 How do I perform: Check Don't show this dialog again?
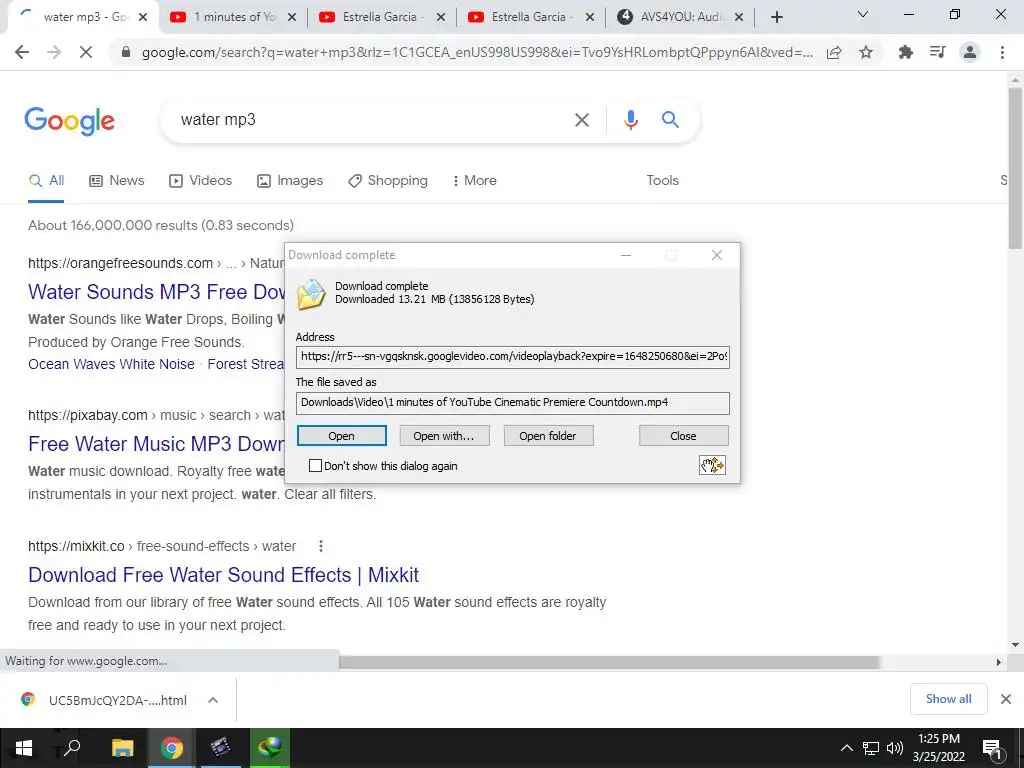click(315, 466)
